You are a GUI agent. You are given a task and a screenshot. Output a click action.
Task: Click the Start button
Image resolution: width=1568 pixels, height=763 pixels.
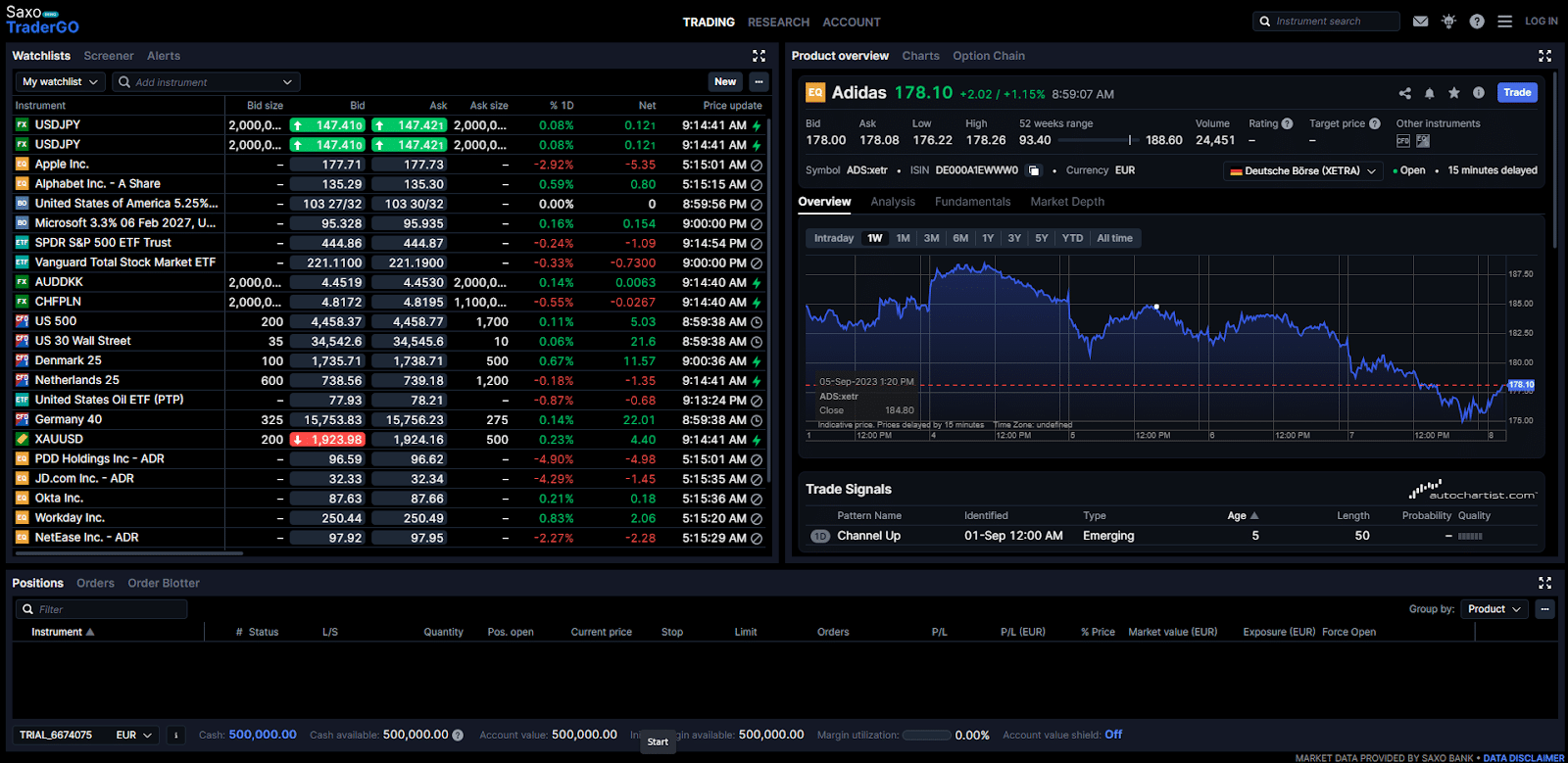(658, 741)
